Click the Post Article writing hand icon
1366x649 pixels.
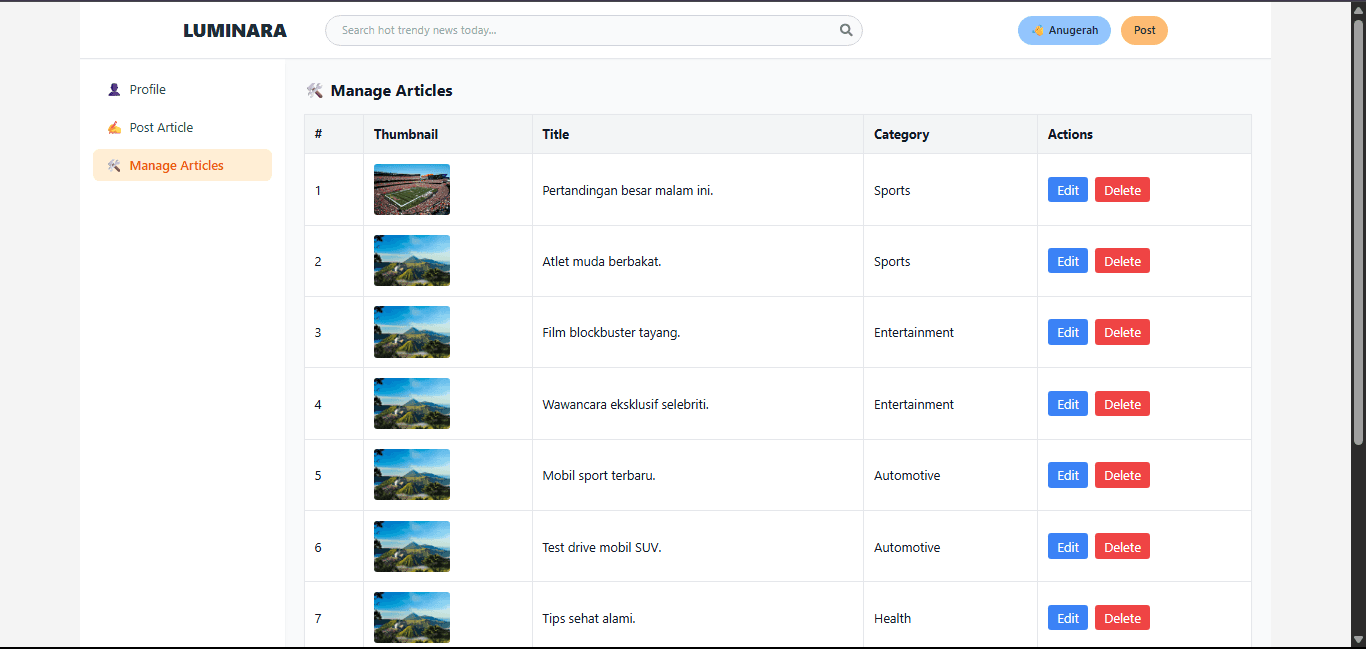(114, 128)
